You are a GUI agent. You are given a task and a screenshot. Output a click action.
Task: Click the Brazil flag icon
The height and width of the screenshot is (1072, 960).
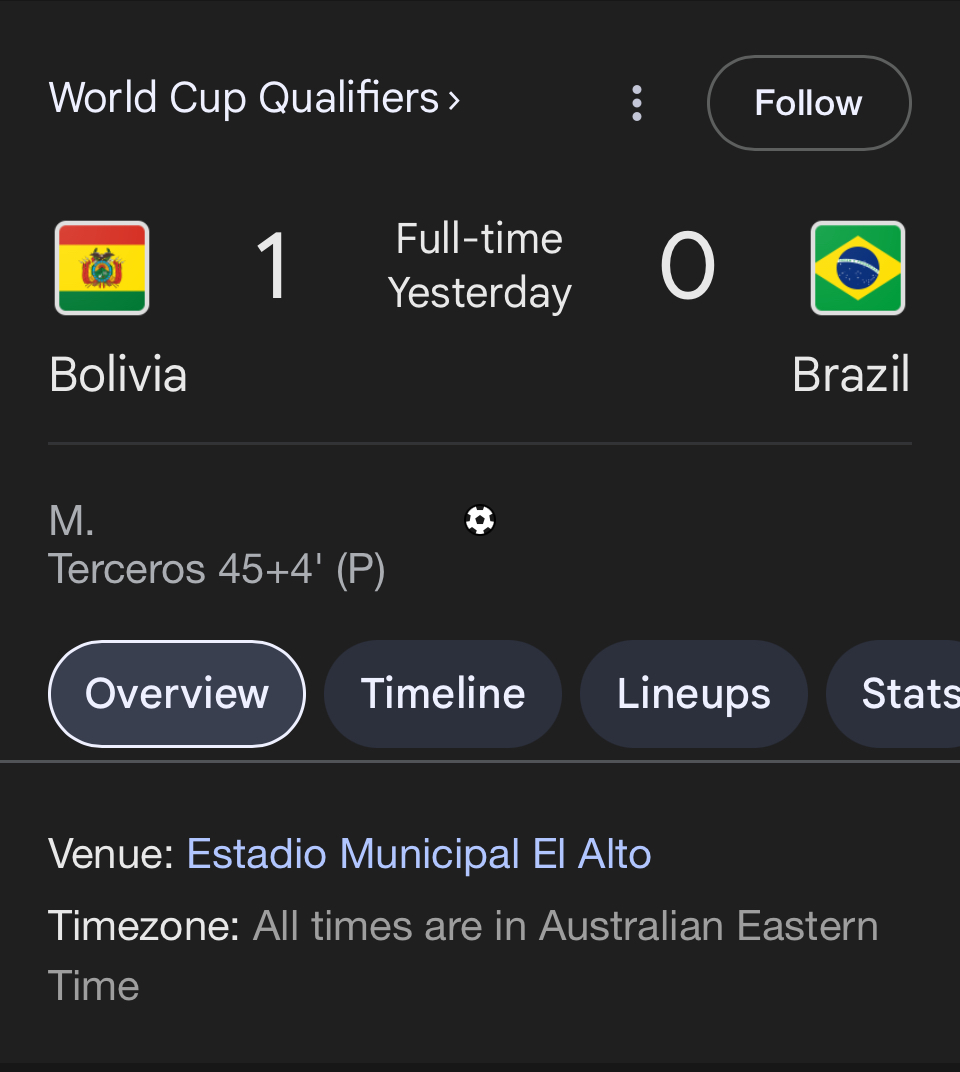(x=857, y=267)
